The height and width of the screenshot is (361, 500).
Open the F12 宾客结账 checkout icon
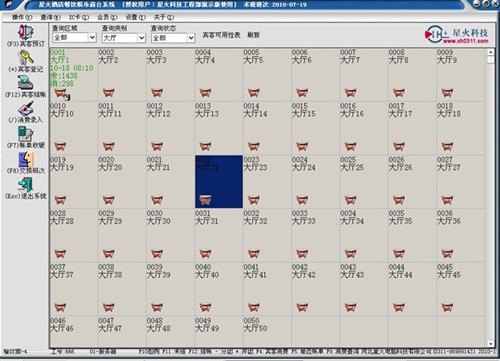click(x=25, y=82)
